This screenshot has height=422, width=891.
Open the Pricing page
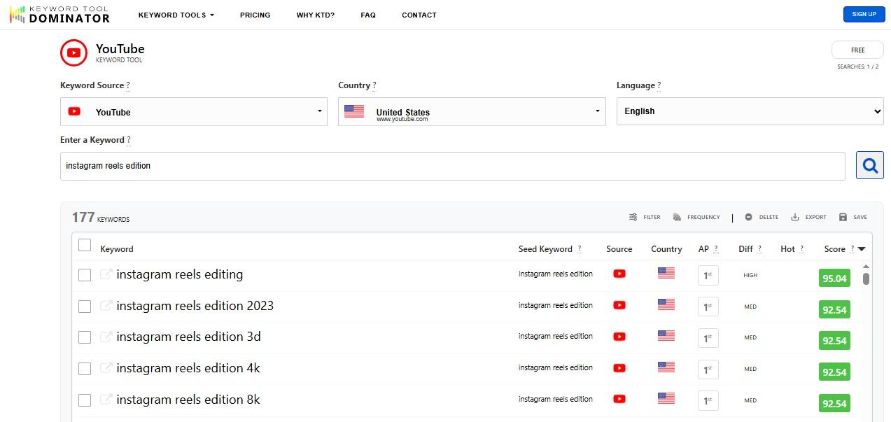255,15
